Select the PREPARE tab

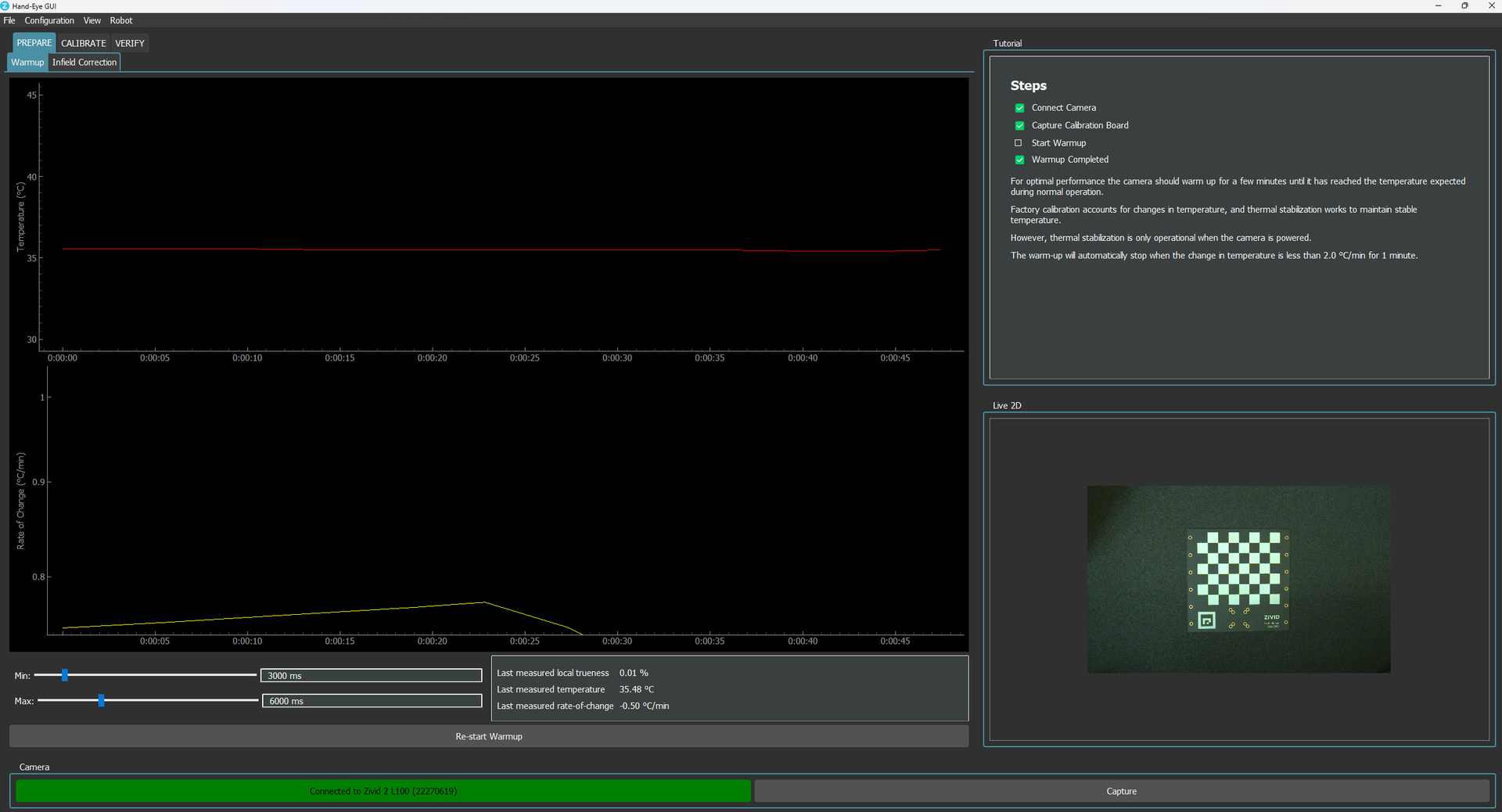(34, 43)
